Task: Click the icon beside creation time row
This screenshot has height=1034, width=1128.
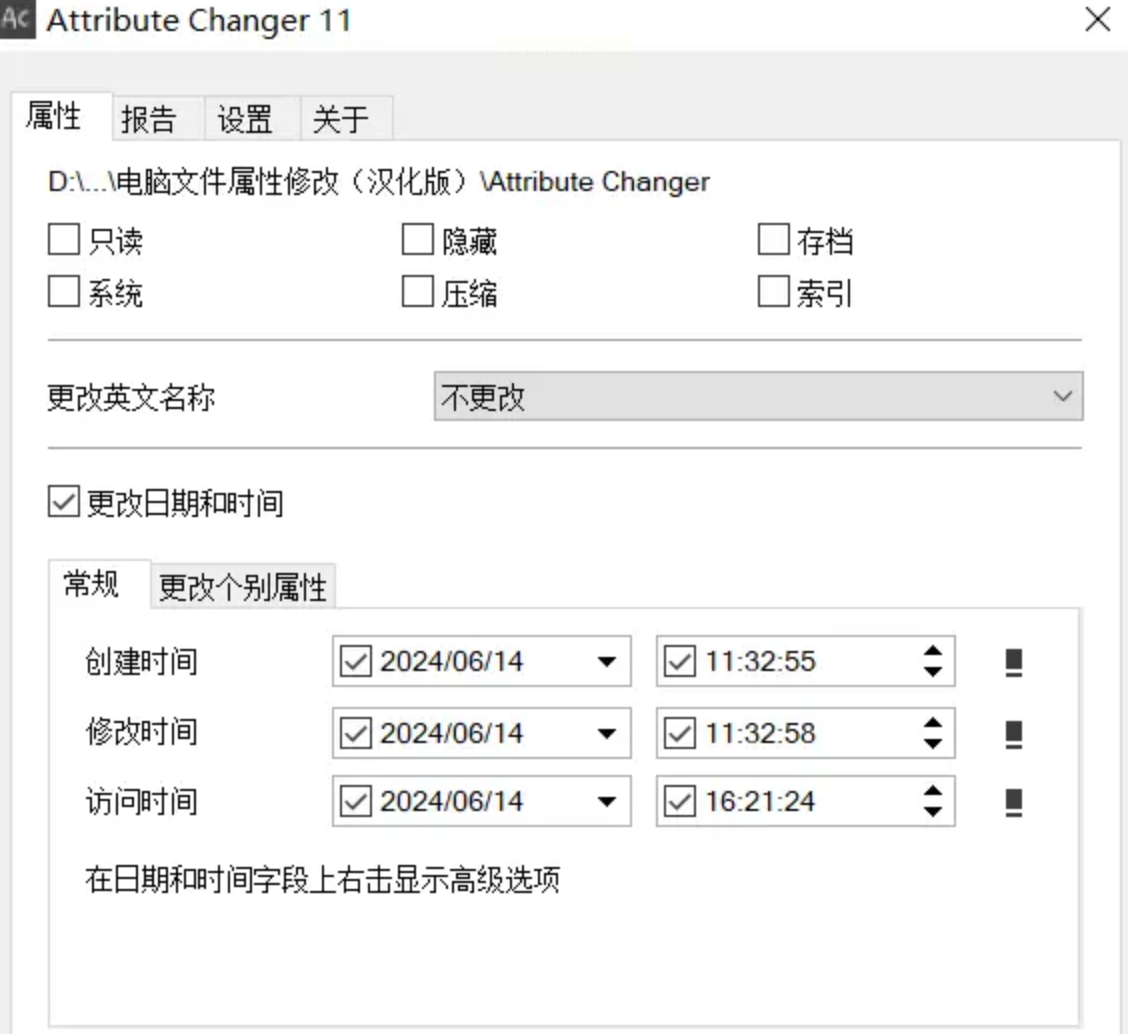Action: 1013,662
